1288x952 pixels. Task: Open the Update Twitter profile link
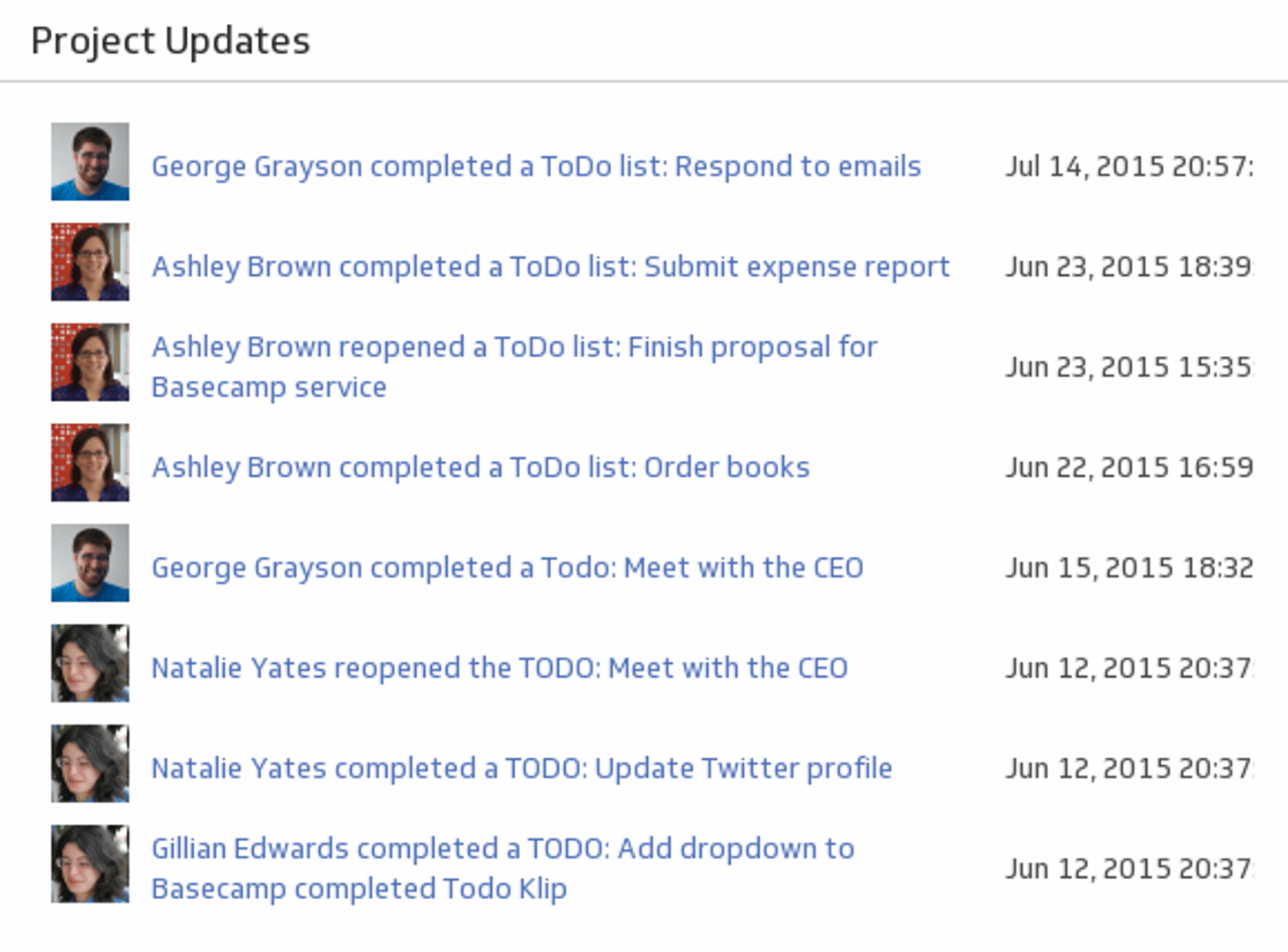point(521,769)
